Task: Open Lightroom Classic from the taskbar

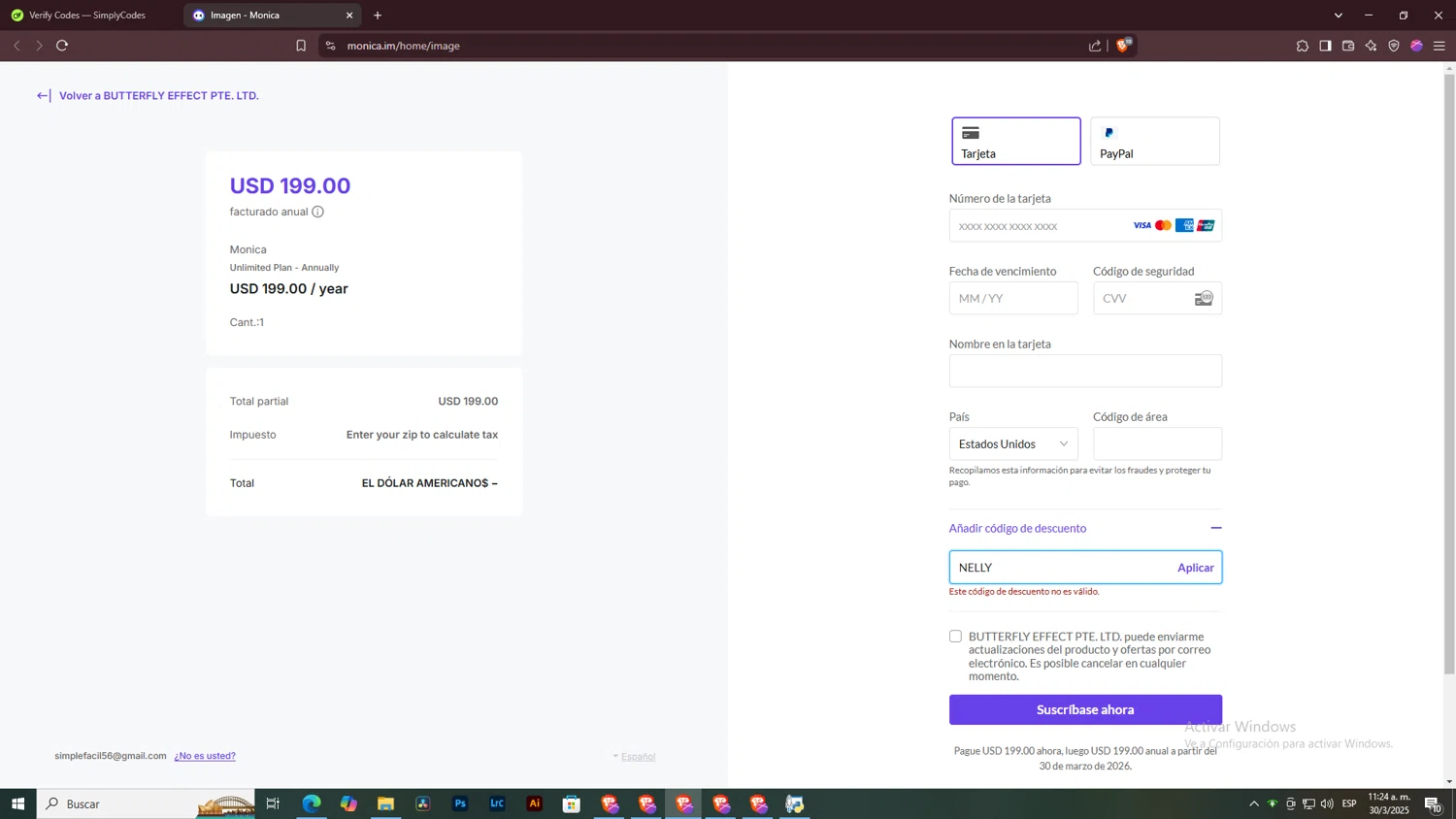Action: [x=497, y=803]
